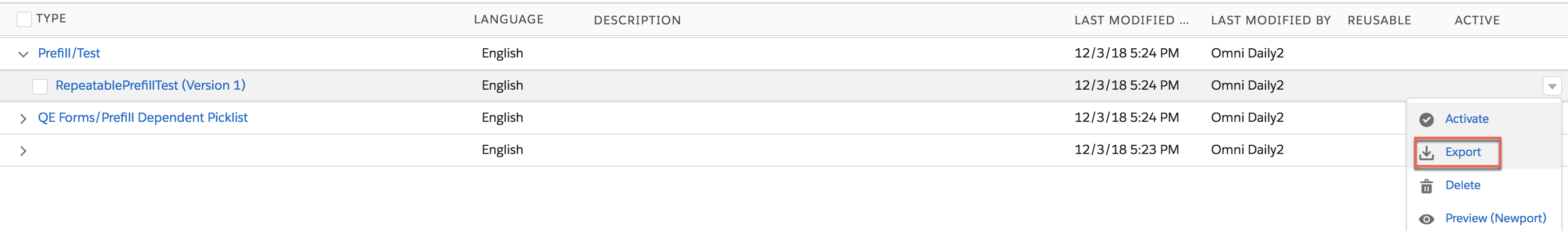Viewport: 1568px width, 232px height.
Task: Open QE Forms/Prefill Dependent Picklist link
Action: pyautogui.click(x=142, y=117)
